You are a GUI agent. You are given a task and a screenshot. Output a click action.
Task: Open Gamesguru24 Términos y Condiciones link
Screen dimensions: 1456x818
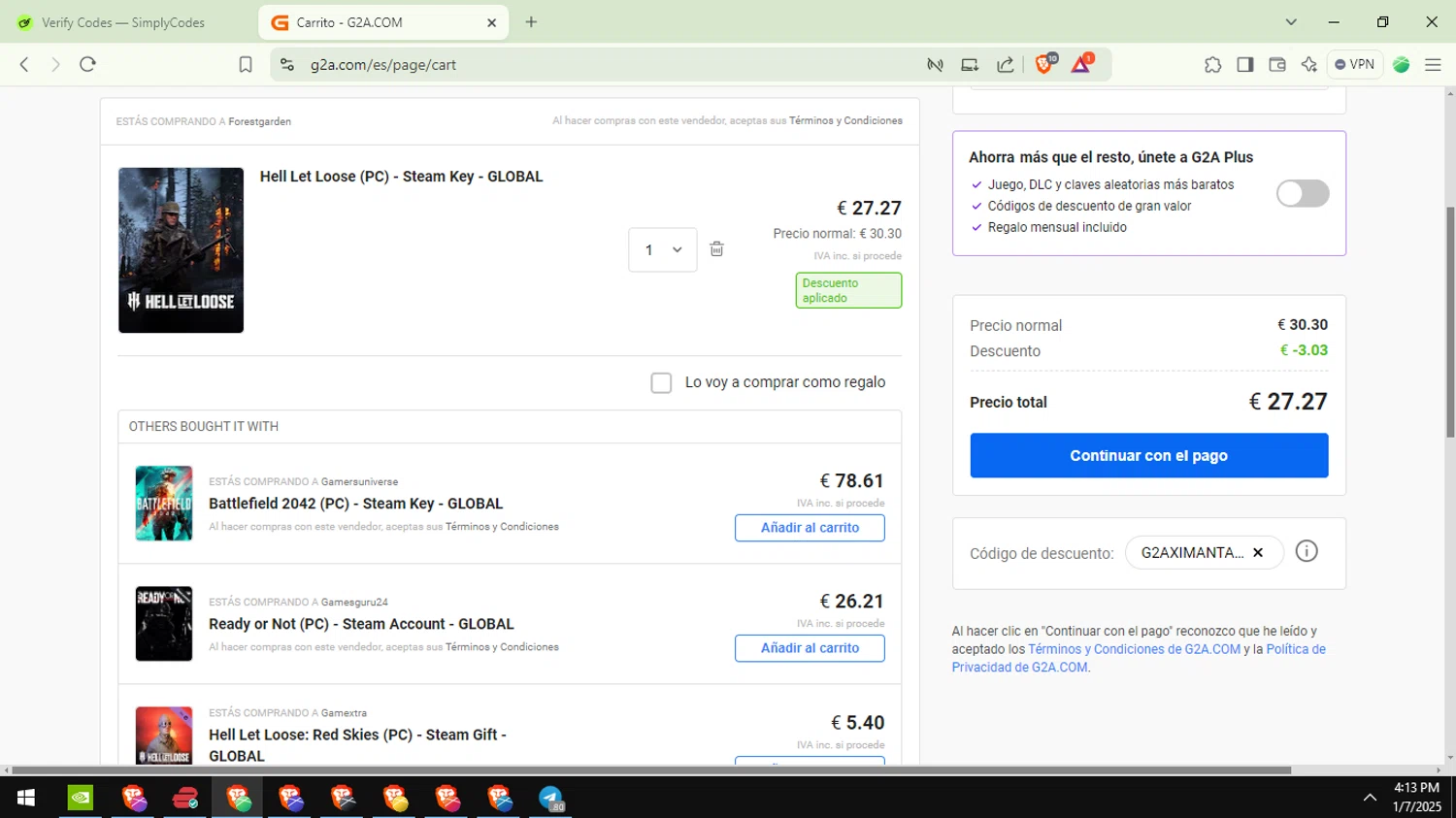point(502,647)
